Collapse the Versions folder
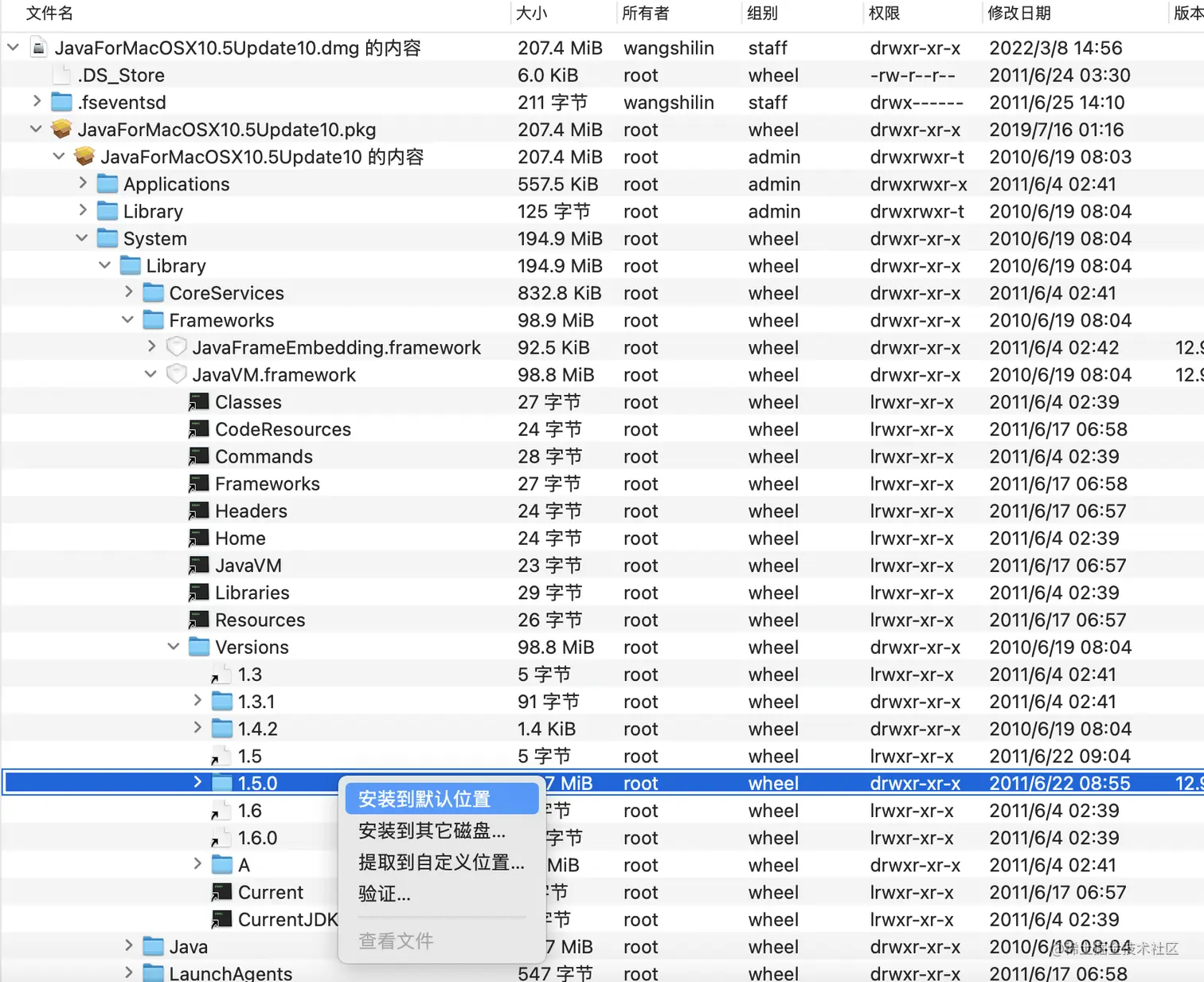 [174, 647]
